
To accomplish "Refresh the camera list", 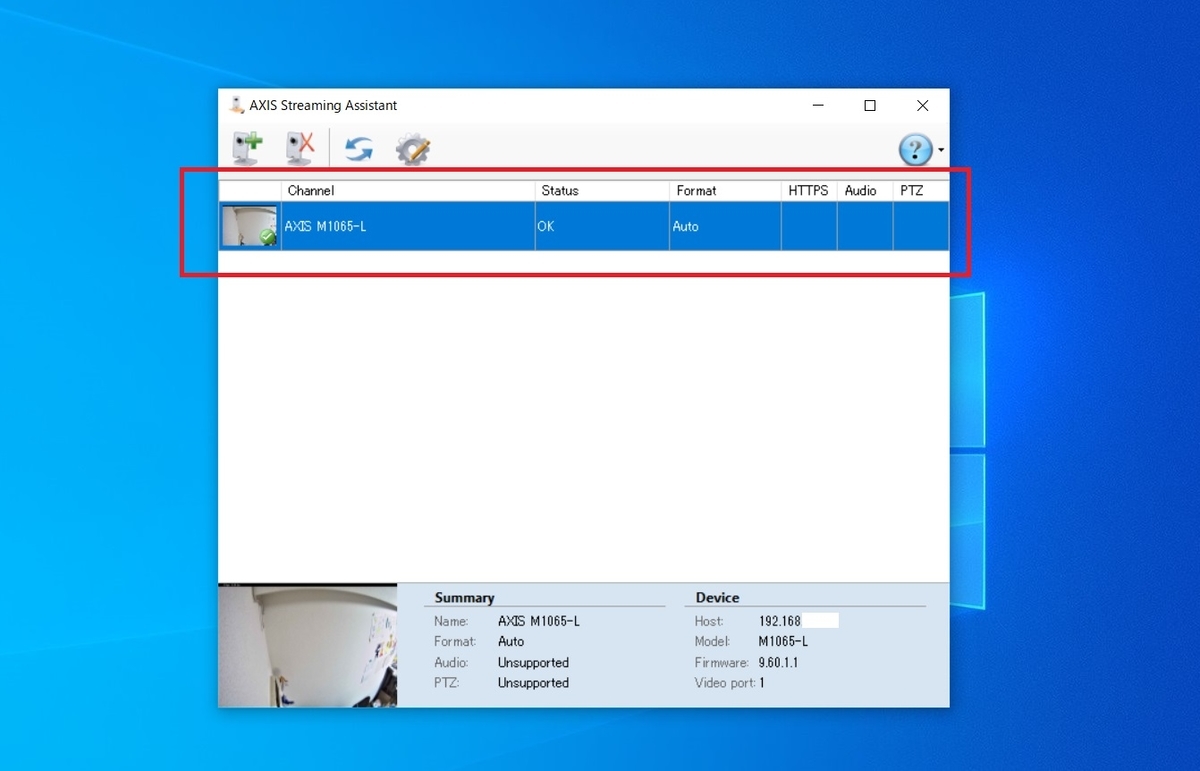I will pos(358,149).
